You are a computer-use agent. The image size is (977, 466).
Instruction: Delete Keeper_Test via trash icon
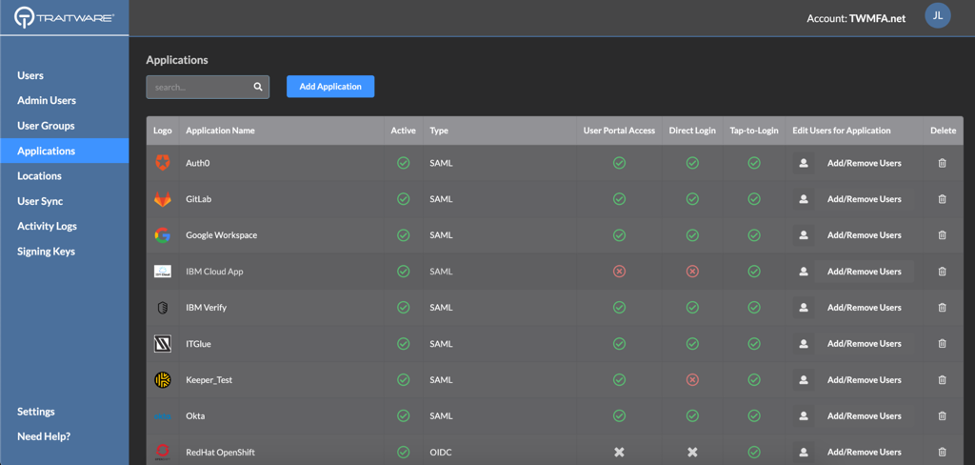tap(942, 380)
